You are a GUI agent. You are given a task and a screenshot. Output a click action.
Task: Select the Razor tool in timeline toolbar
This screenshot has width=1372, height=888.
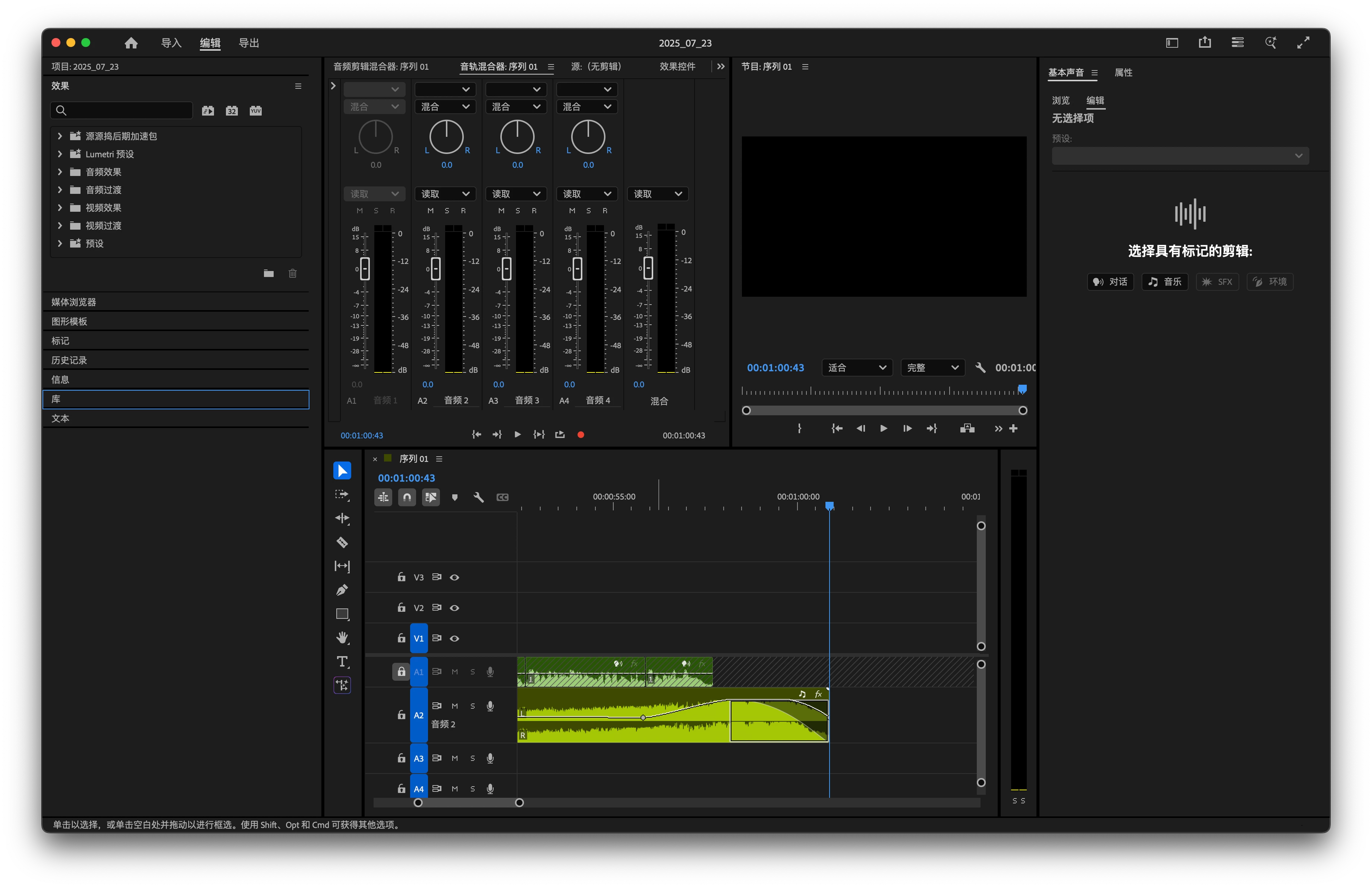pos(342,542)
